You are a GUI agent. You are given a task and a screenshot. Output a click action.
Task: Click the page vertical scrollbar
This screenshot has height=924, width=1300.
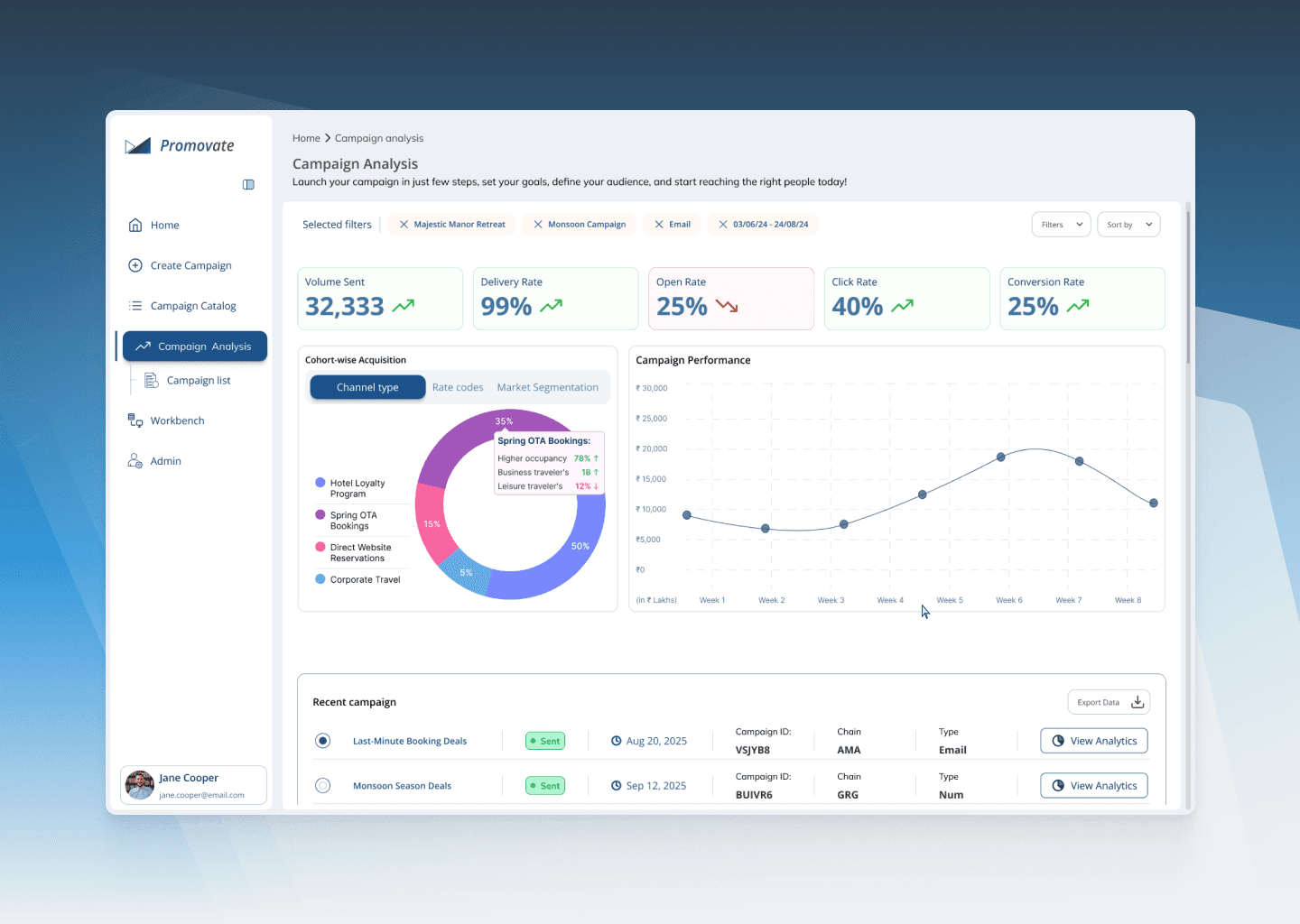[x=1188, y=287]
